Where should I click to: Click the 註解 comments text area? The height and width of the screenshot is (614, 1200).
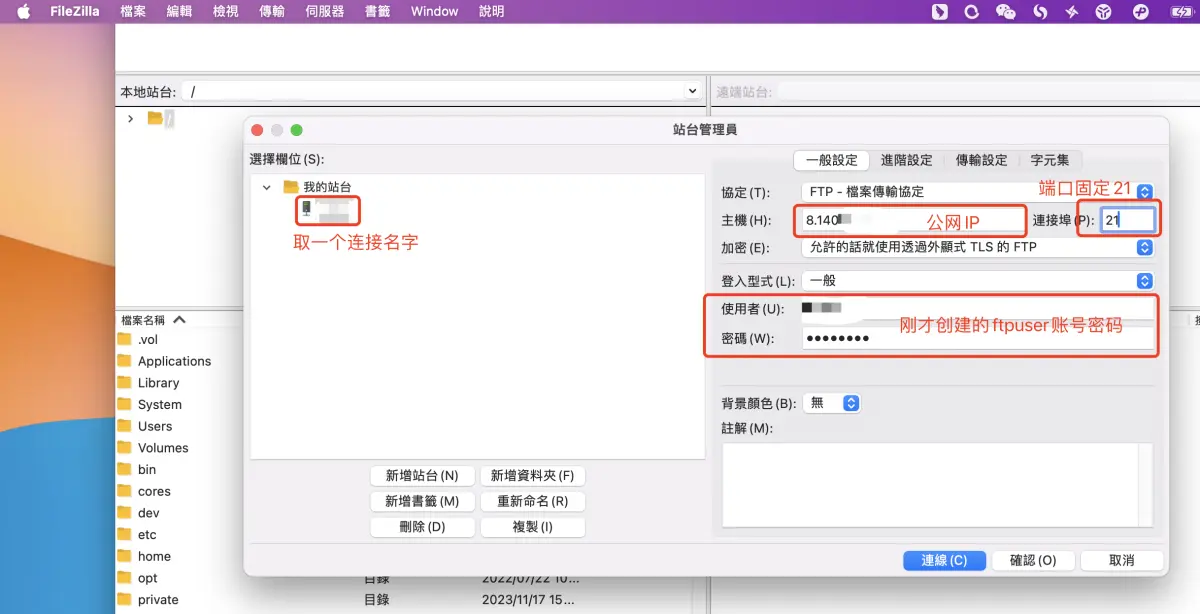(937, 485)
